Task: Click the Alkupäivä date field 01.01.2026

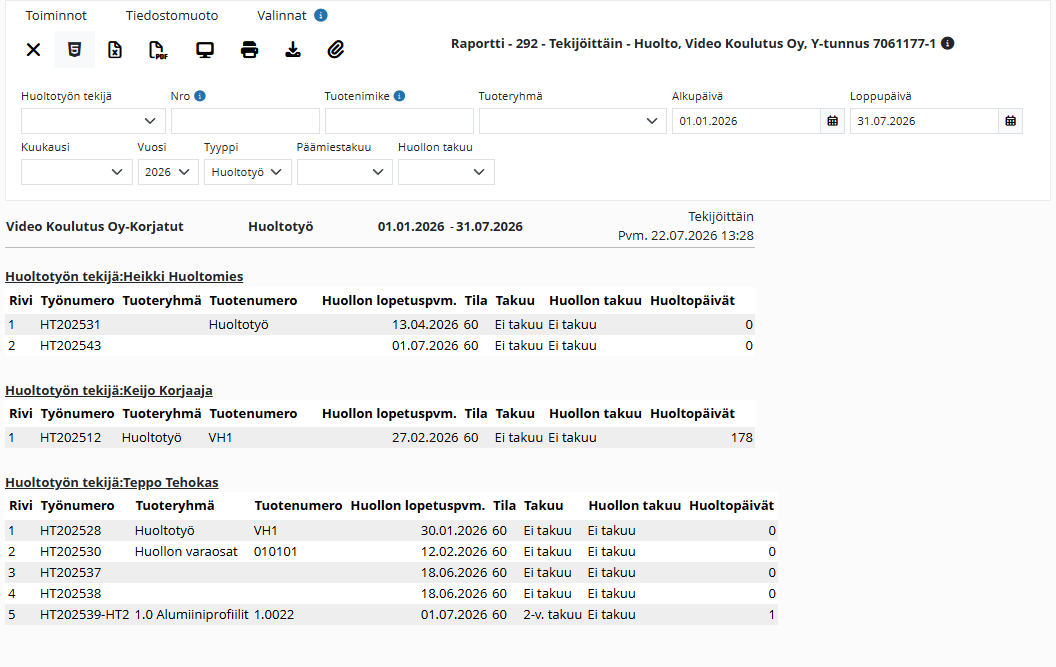Action: click(746, 121)
